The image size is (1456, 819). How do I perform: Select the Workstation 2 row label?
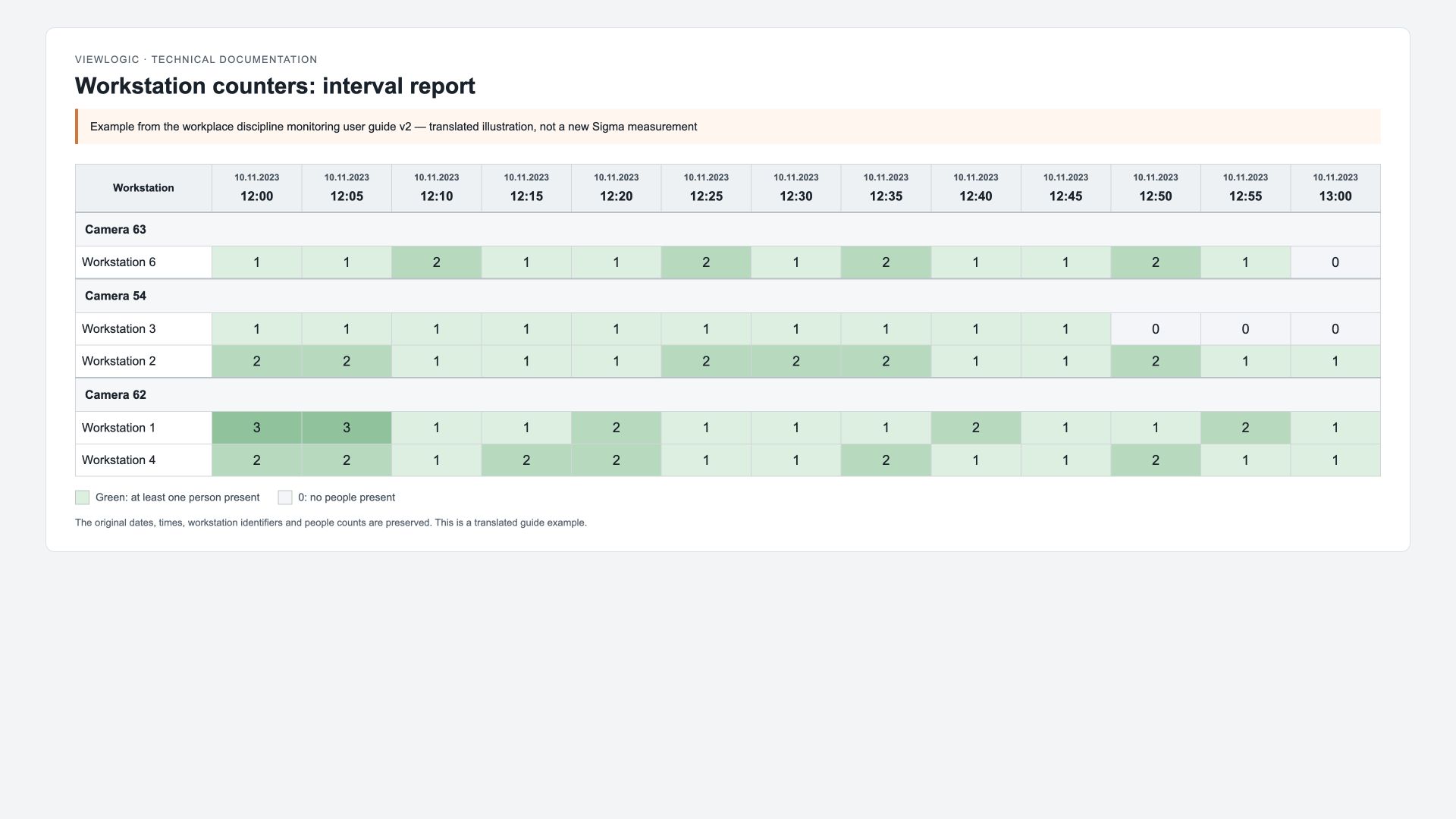coord(143,362)
